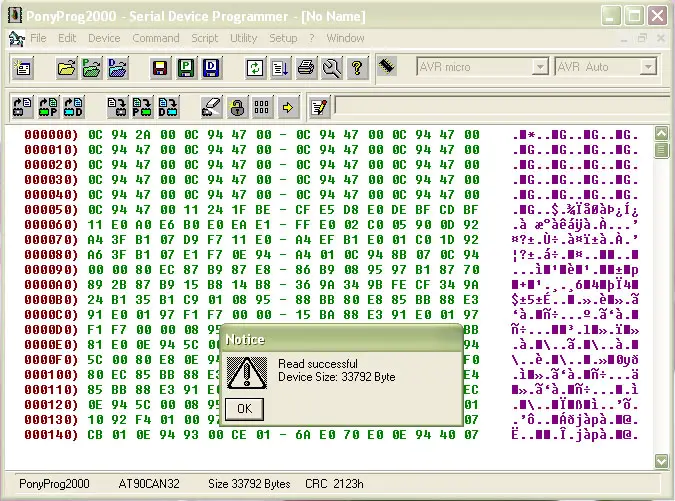Image resolution: width=675 pixels, height=501 pixels.
Task: Click the yellow arrow program icon
Action: (x=288, y=107)
